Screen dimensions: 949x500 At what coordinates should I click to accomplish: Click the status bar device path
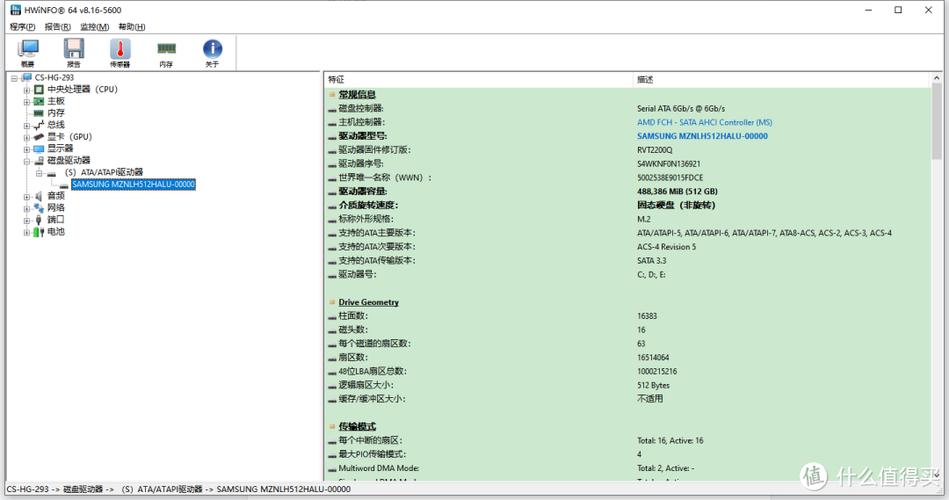(179, 489)
